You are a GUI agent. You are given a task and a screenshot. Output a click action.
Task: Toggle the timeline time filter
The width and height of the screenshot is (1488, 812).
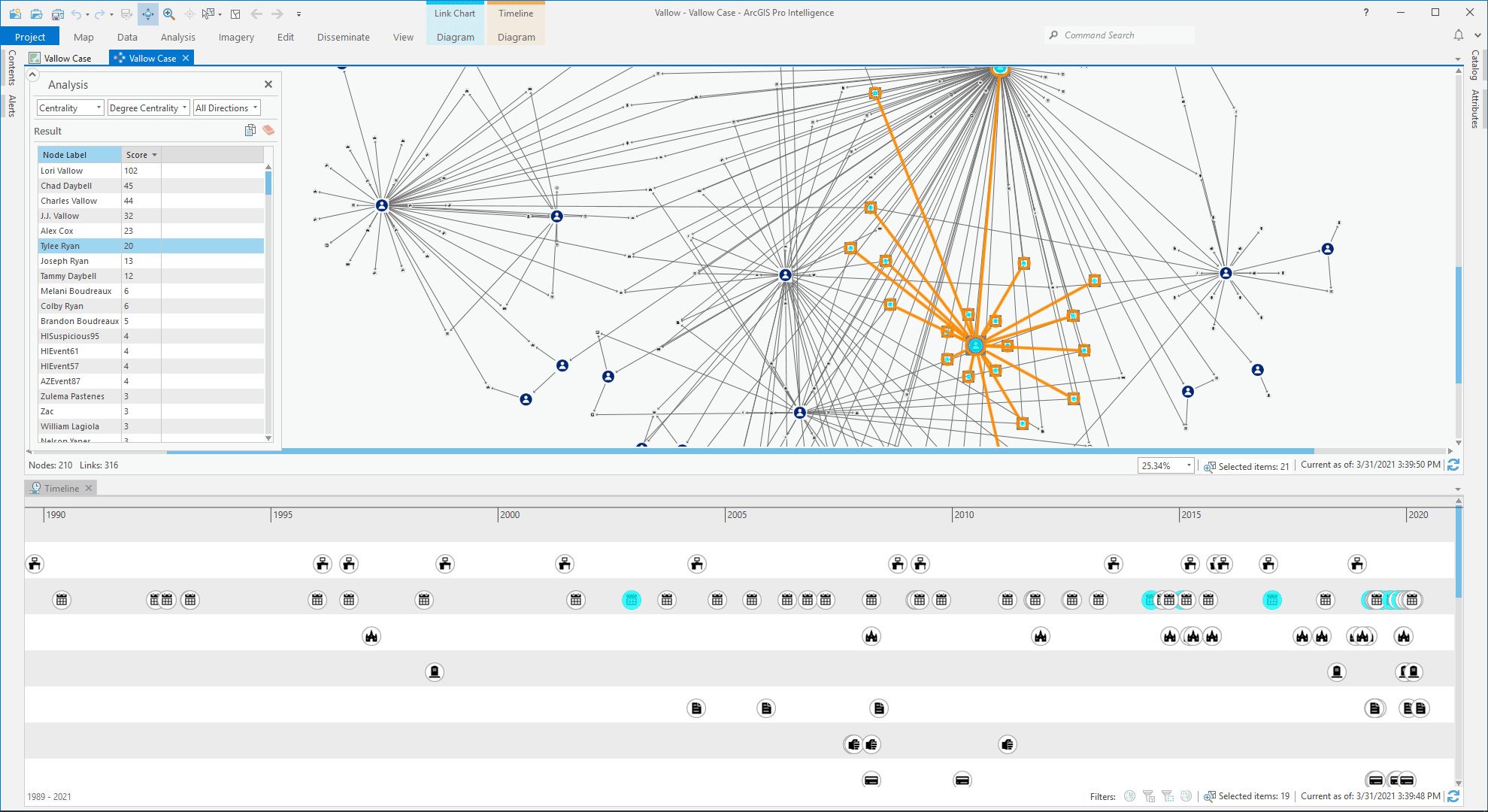point(1129,795)
